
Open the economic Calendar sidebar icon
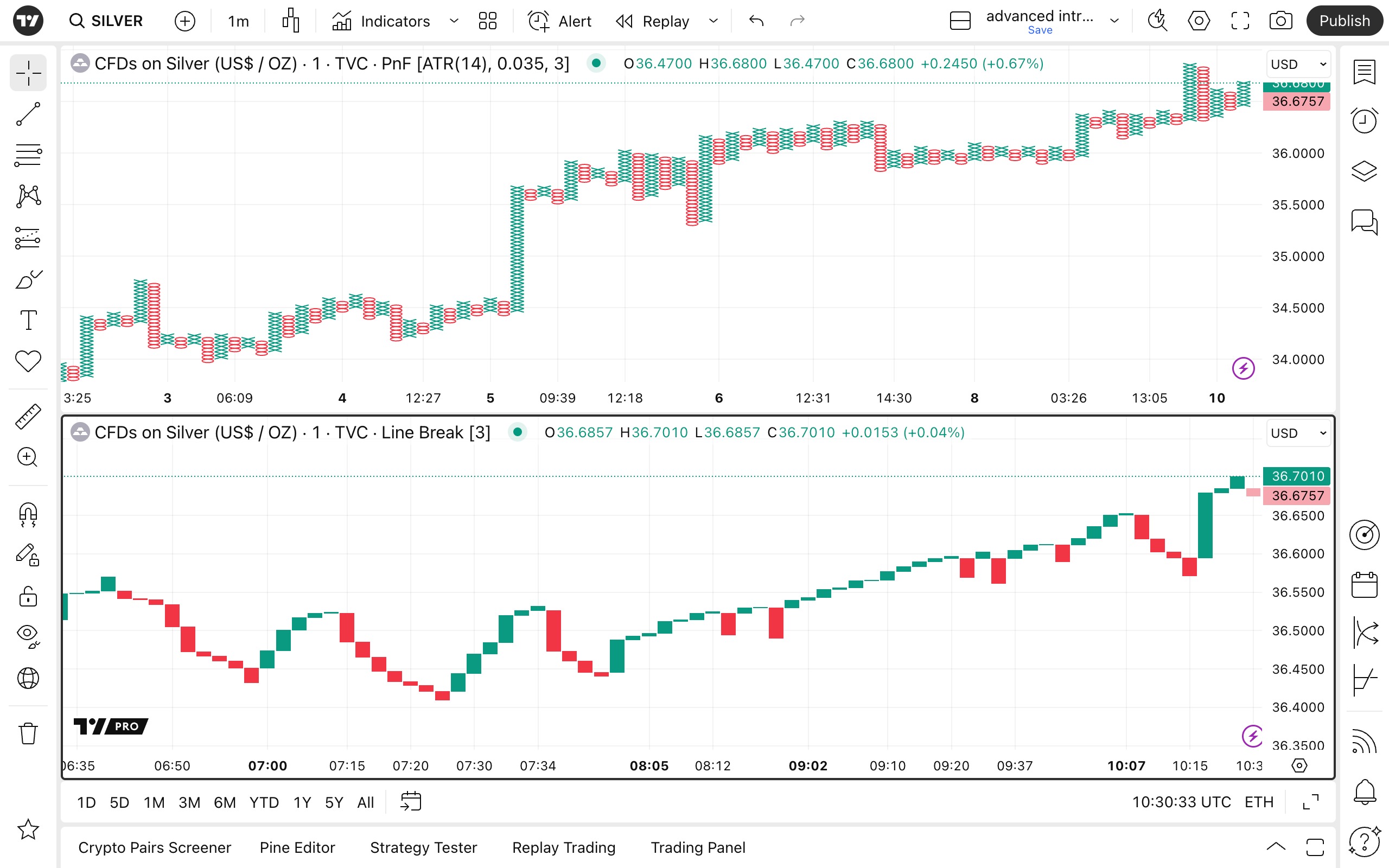tap(1363, 585)
